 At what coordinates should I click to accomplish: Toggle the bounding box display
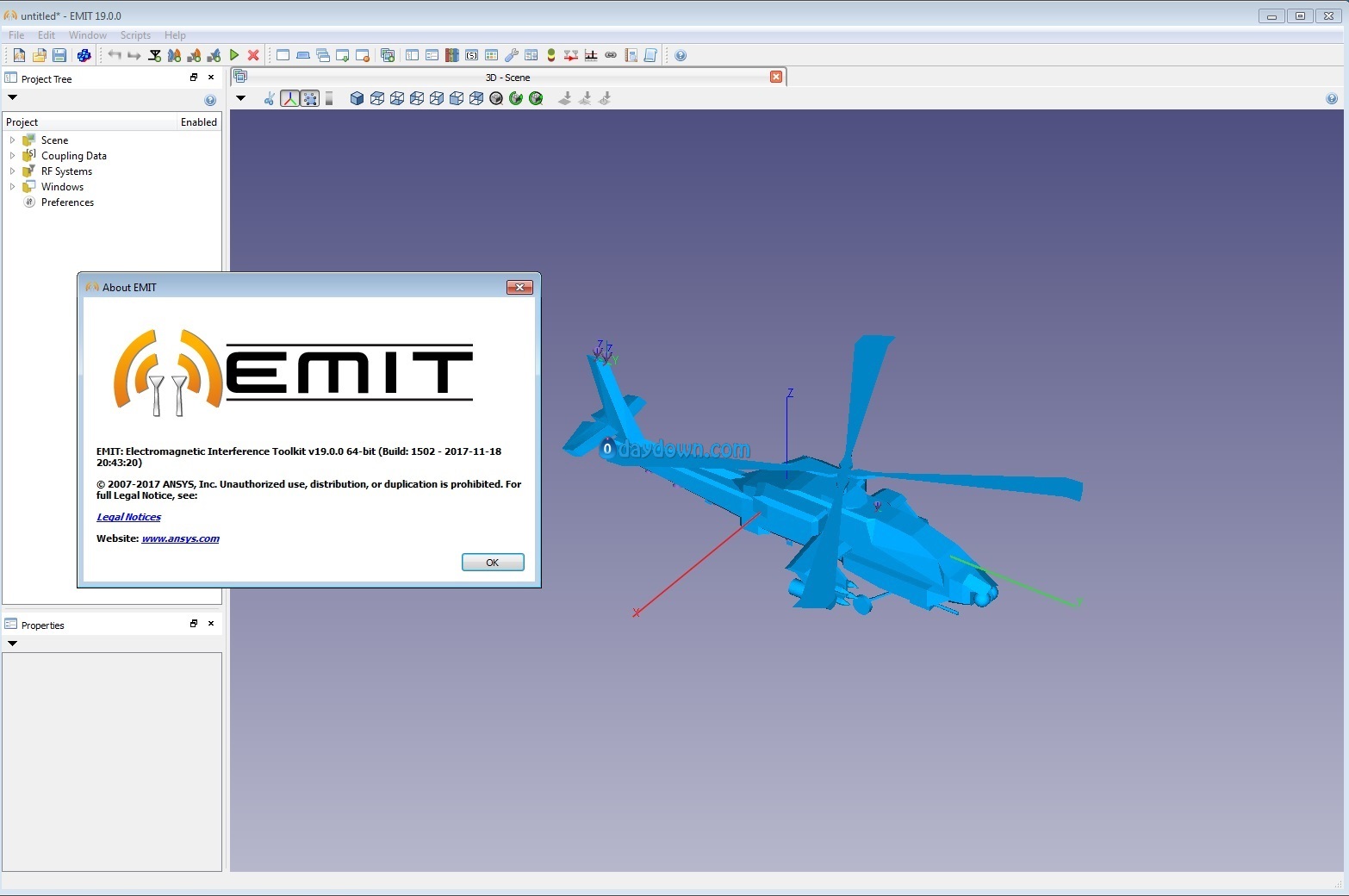coord(310,99)
